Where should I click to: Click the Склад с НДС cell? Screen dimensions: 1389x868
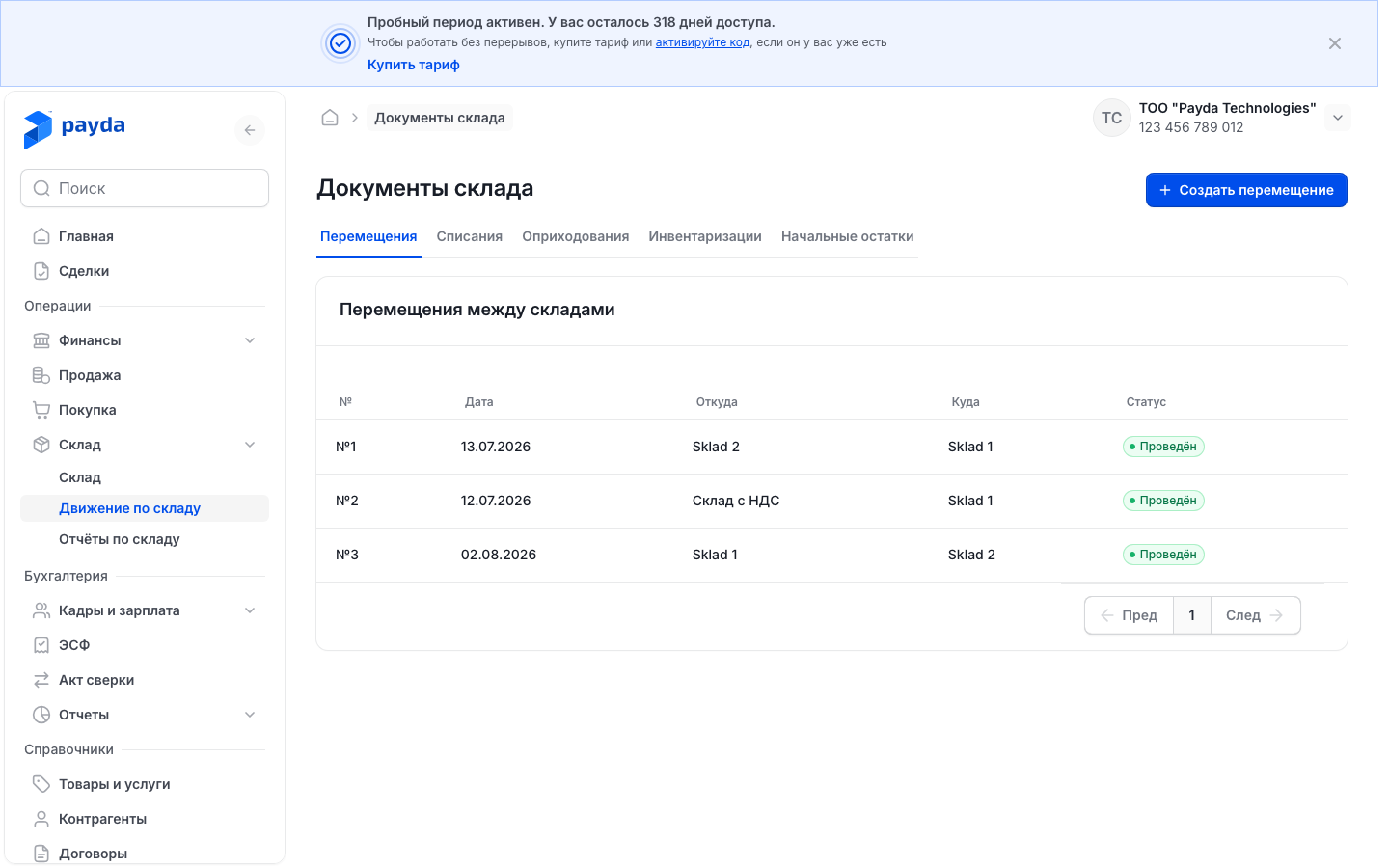point(736,501)
